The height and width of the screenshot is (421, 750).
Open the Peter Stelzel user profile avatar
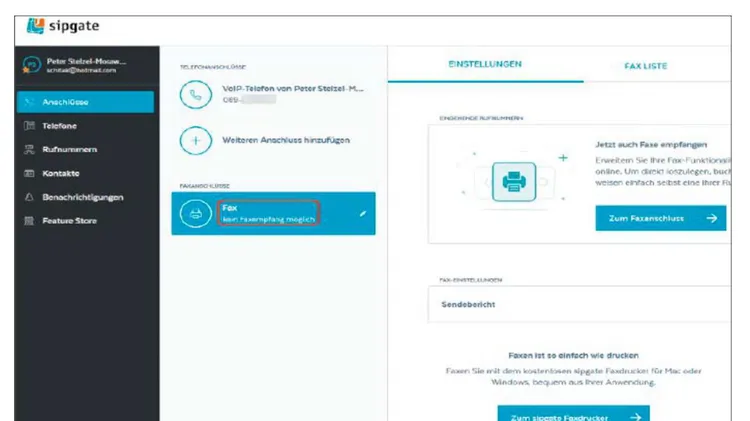coord(32,65)
